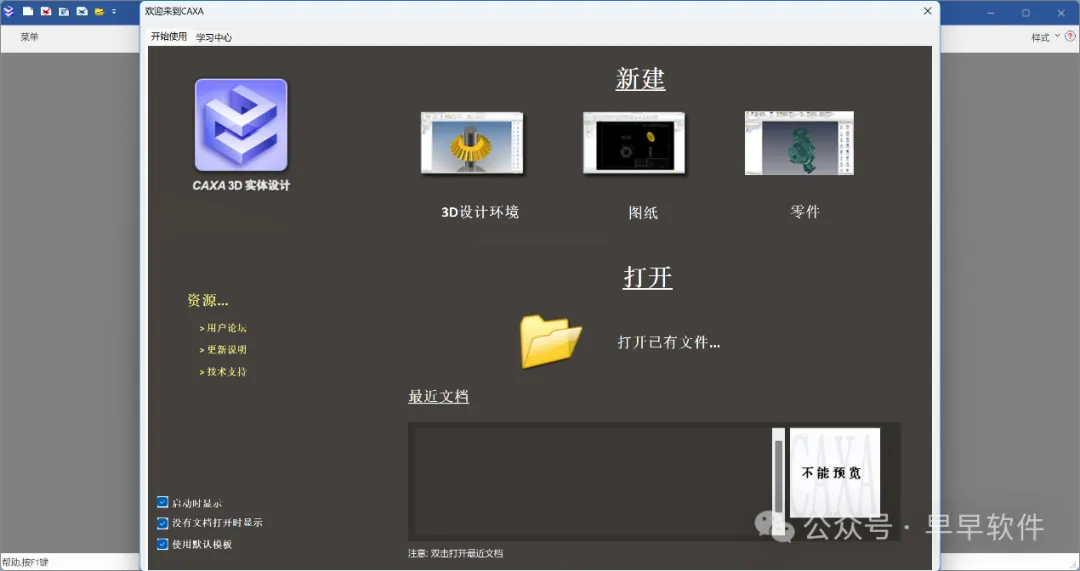Create new 图纸 via drawing thumbnail

pyautogui.click(x=634, y=143)
